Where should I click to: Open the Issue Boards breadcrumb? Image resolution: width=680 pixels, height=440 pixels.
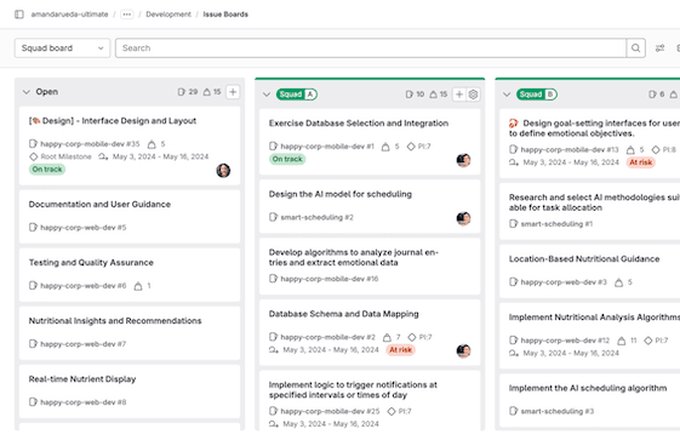[x=226, y=14]
